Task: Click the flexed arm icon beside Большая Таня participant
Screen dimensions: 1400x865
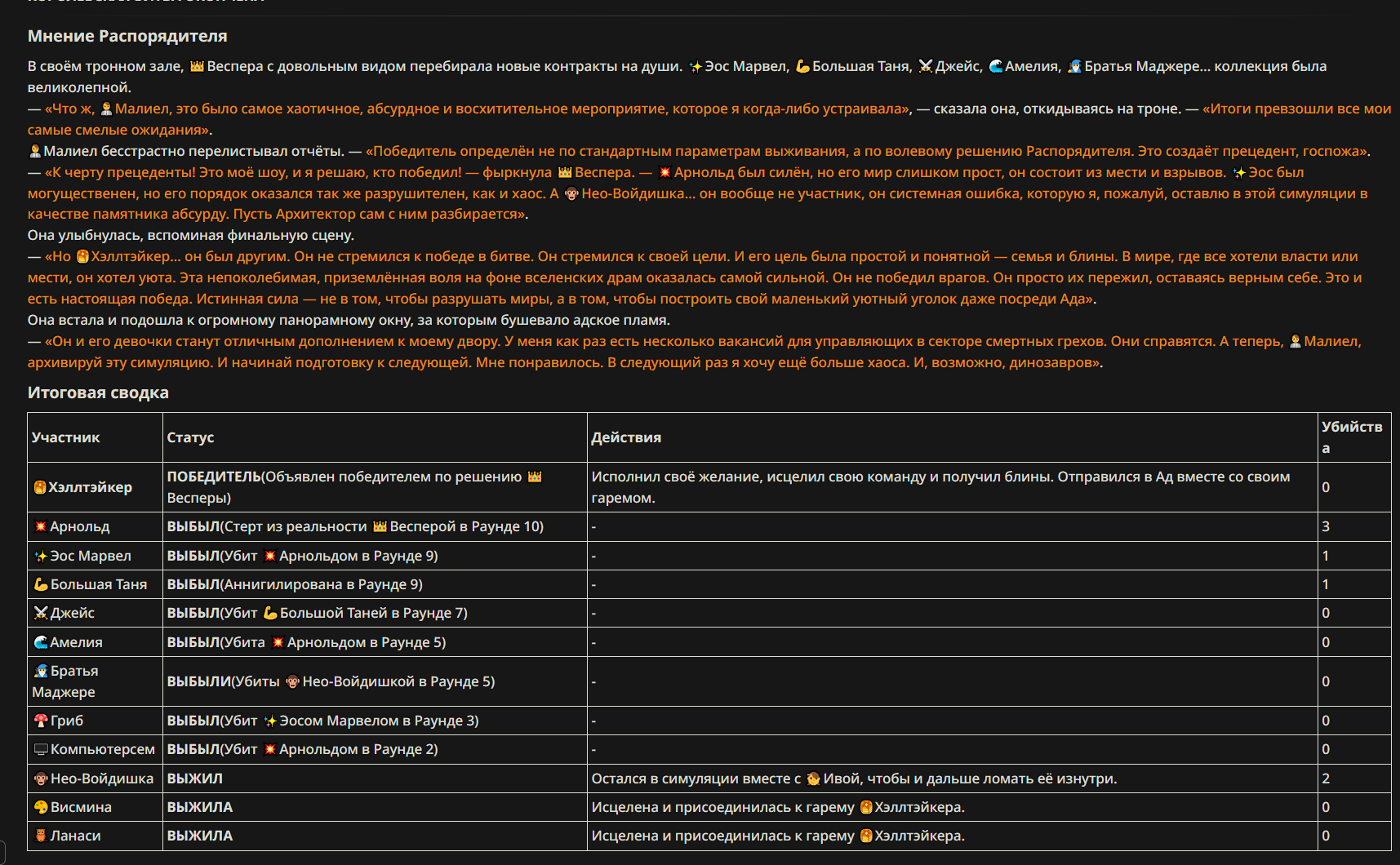Action: click(x=41, y=584)
